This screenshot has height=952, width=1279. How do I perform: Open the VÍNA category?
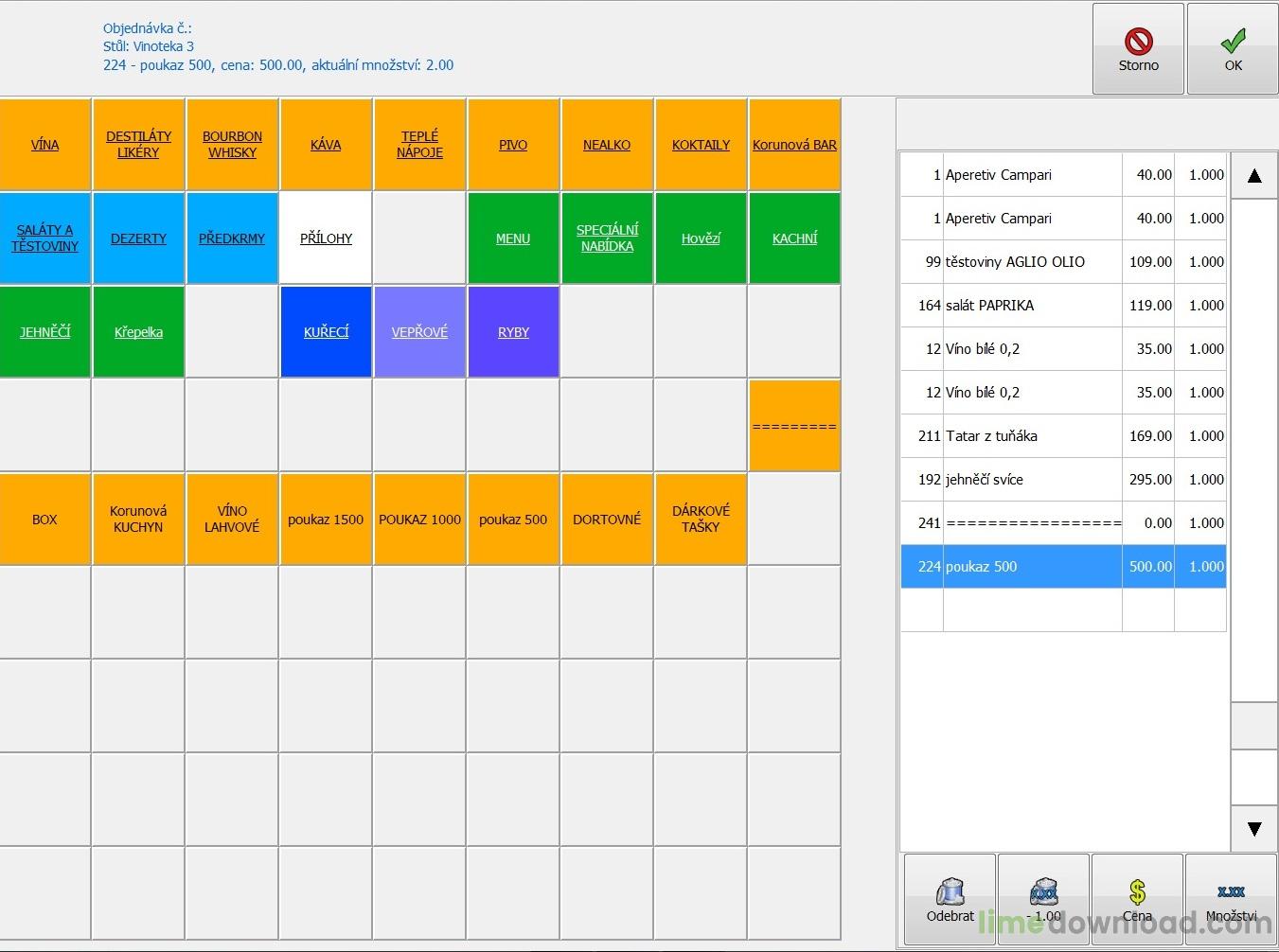(x=44, y=145)
